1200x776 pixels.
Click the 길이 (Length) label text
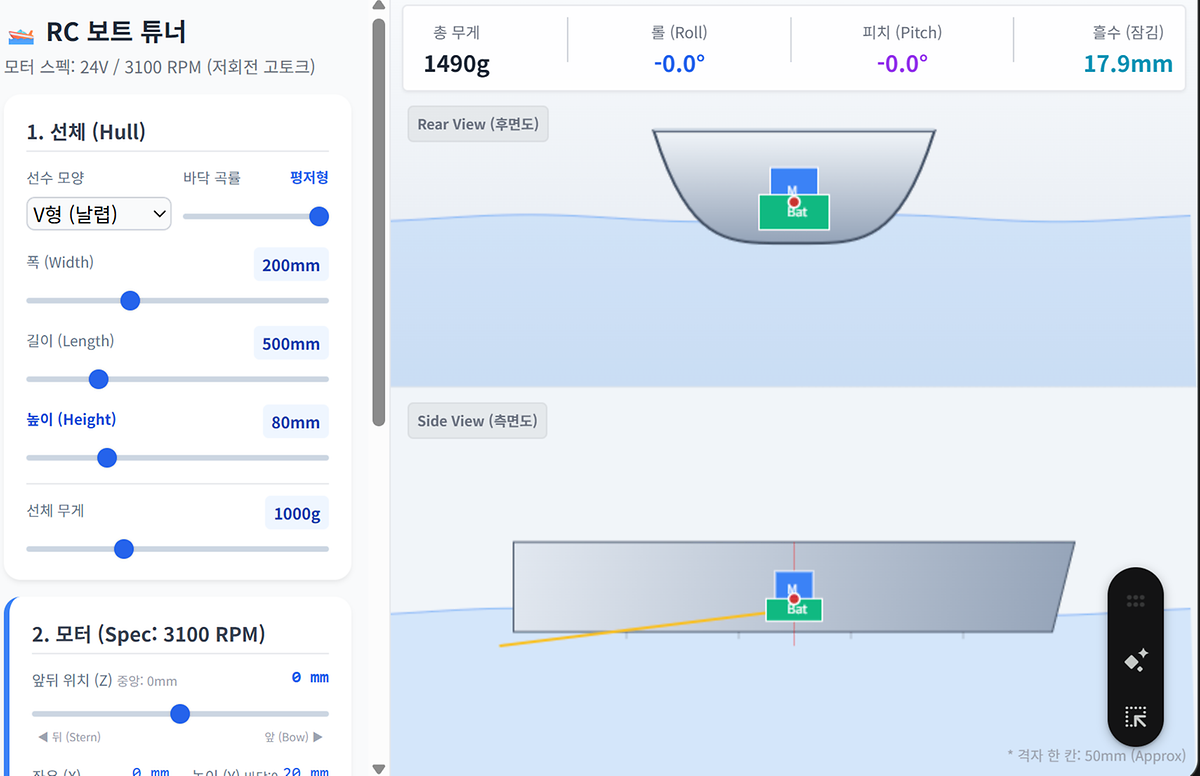click(70, 340)
